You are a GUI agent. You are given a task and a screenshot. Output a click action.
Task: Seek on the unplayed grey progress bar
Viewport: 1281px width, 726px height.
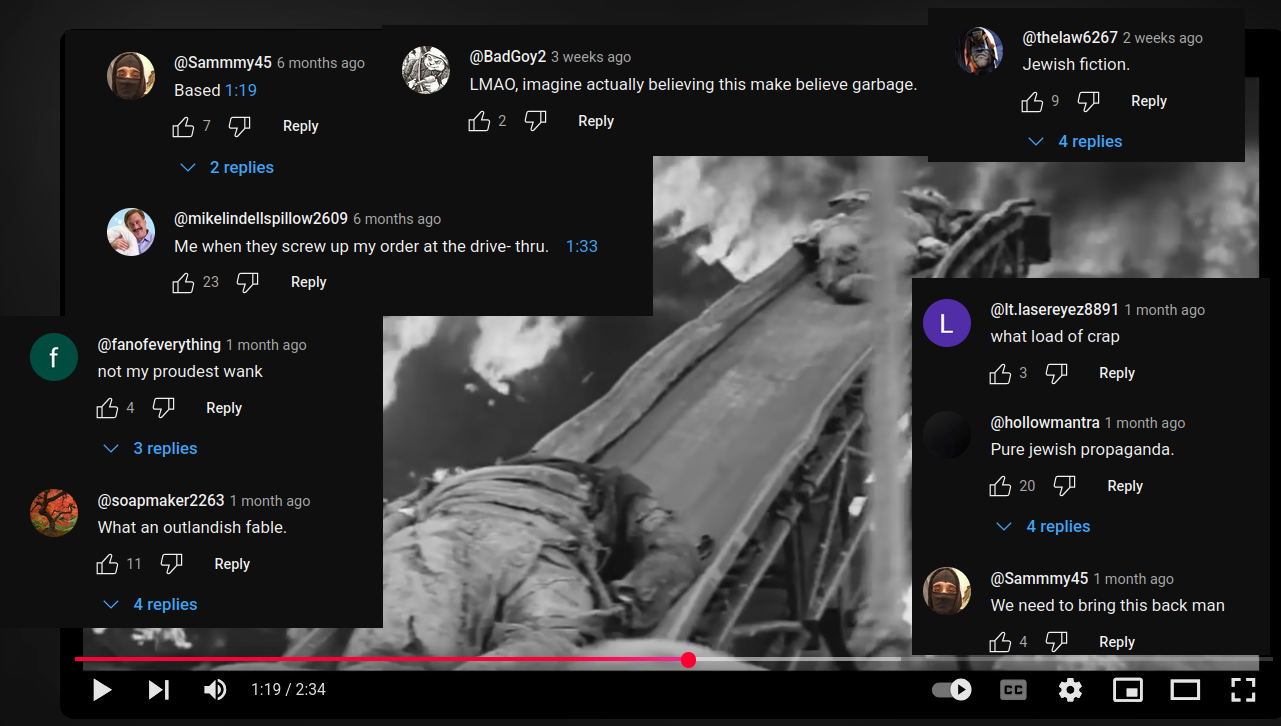[x=980, y=660]
